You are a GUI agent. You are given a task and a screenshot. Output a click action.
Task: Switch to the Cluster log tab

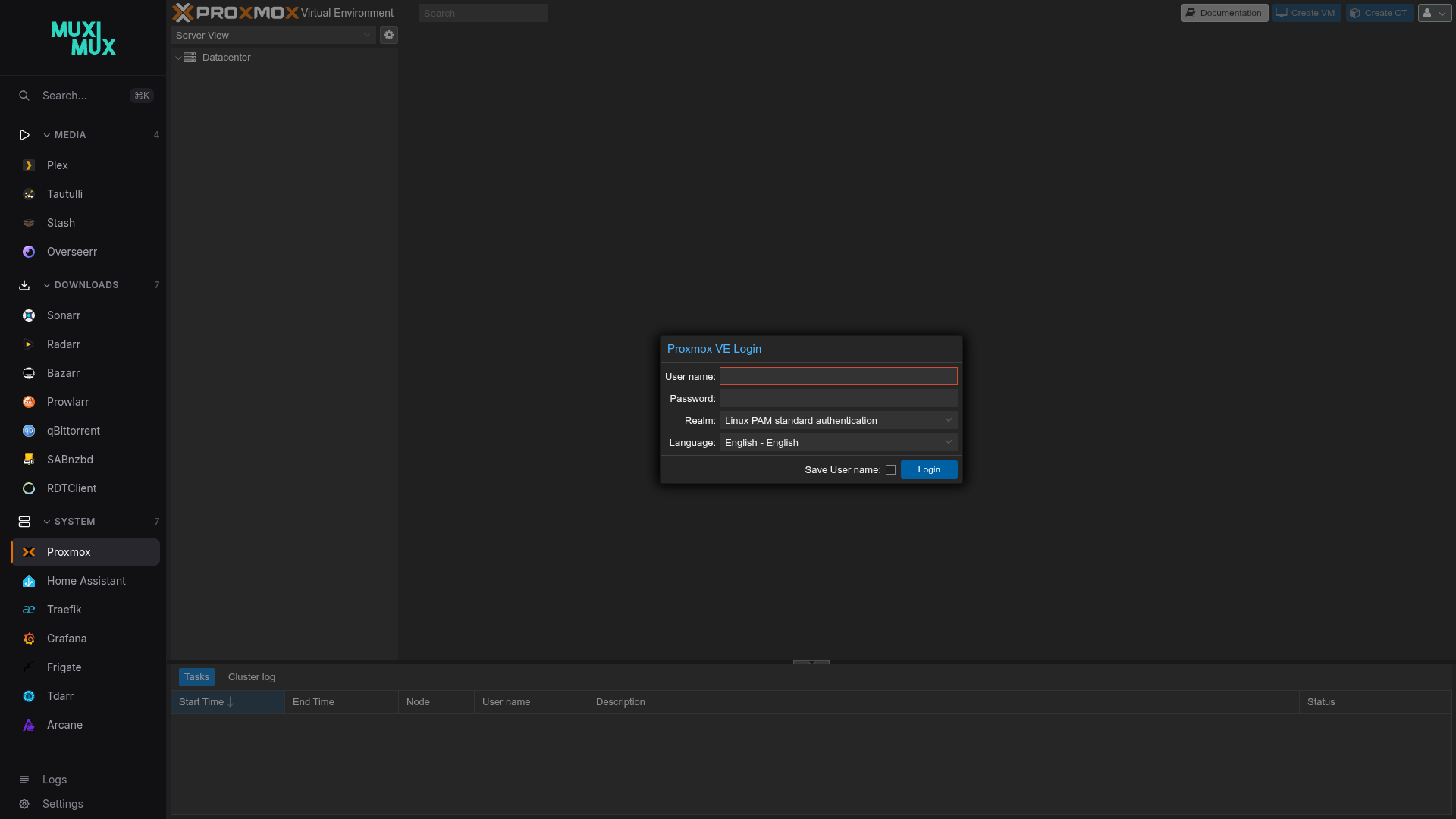[251, 676]
